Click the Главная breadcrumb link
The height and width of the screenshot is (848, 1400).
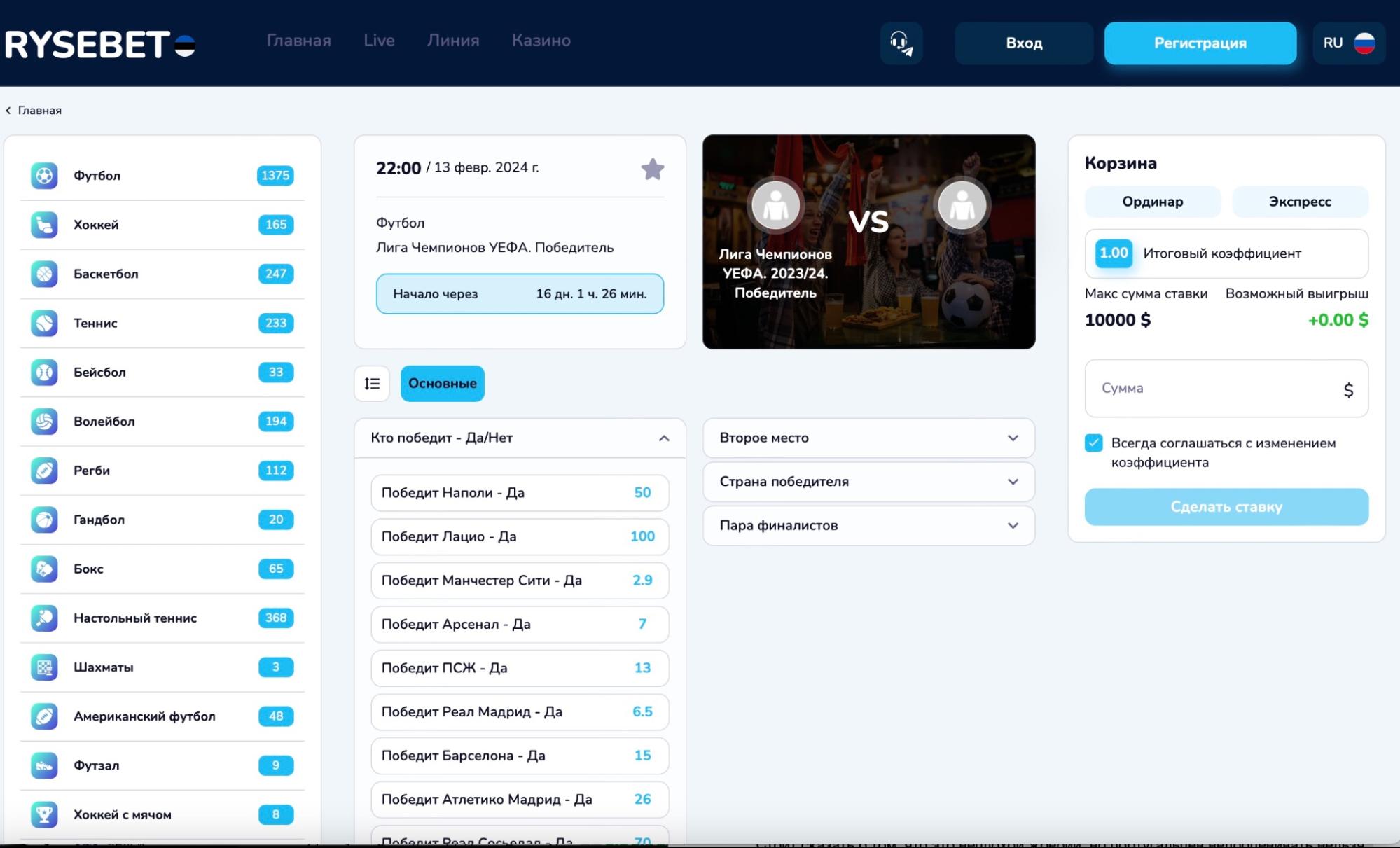click(x=40, y=111)
